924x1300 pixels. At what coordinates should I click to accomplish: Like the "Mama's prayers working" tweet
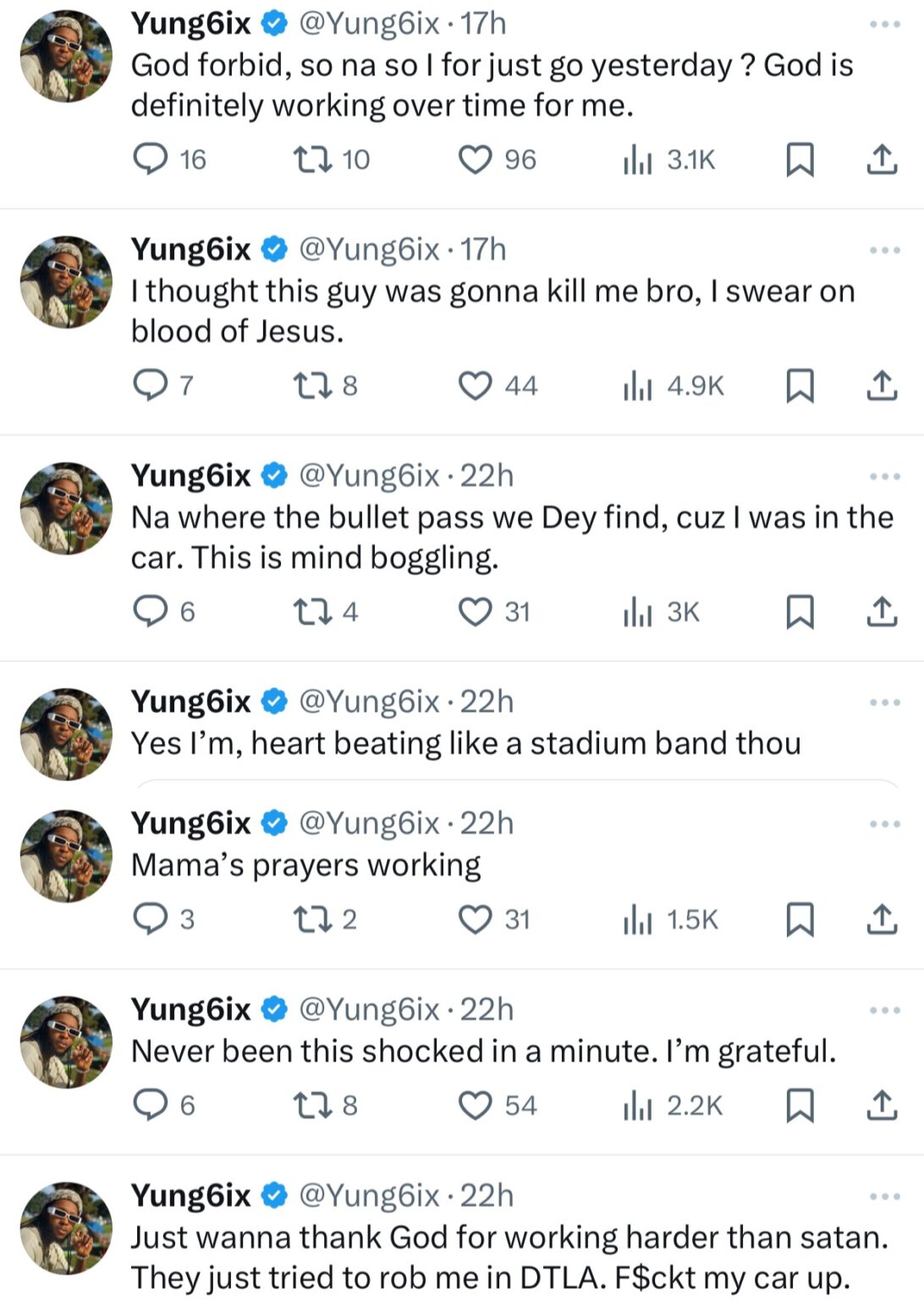coord(475,919)
